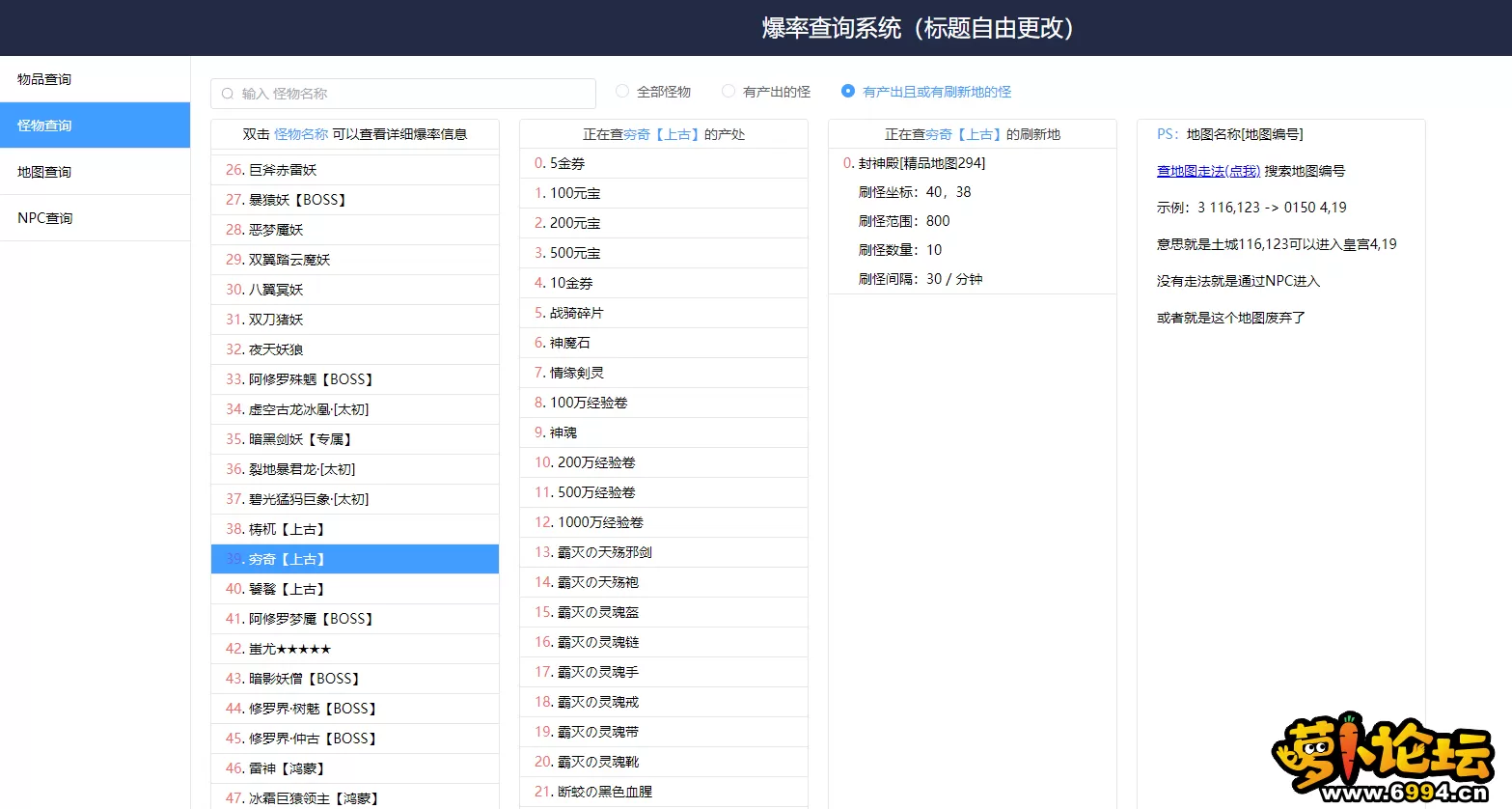Select drop item 20. 霸灭の灵魂靴
Screen dimensions: 1512x809
[x=664, y=762]
